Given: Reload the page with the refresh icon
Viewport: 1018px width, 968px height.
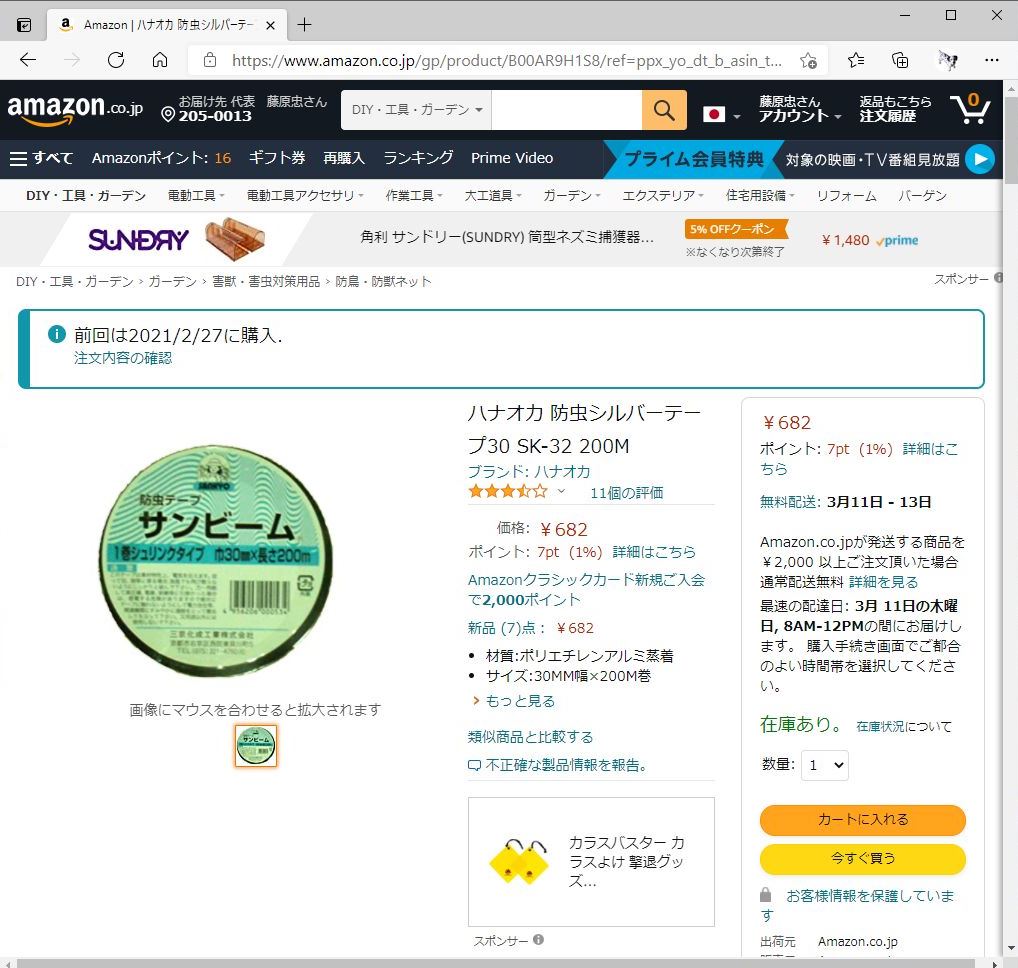Looking at the screenshot, I should click(116, 60).
